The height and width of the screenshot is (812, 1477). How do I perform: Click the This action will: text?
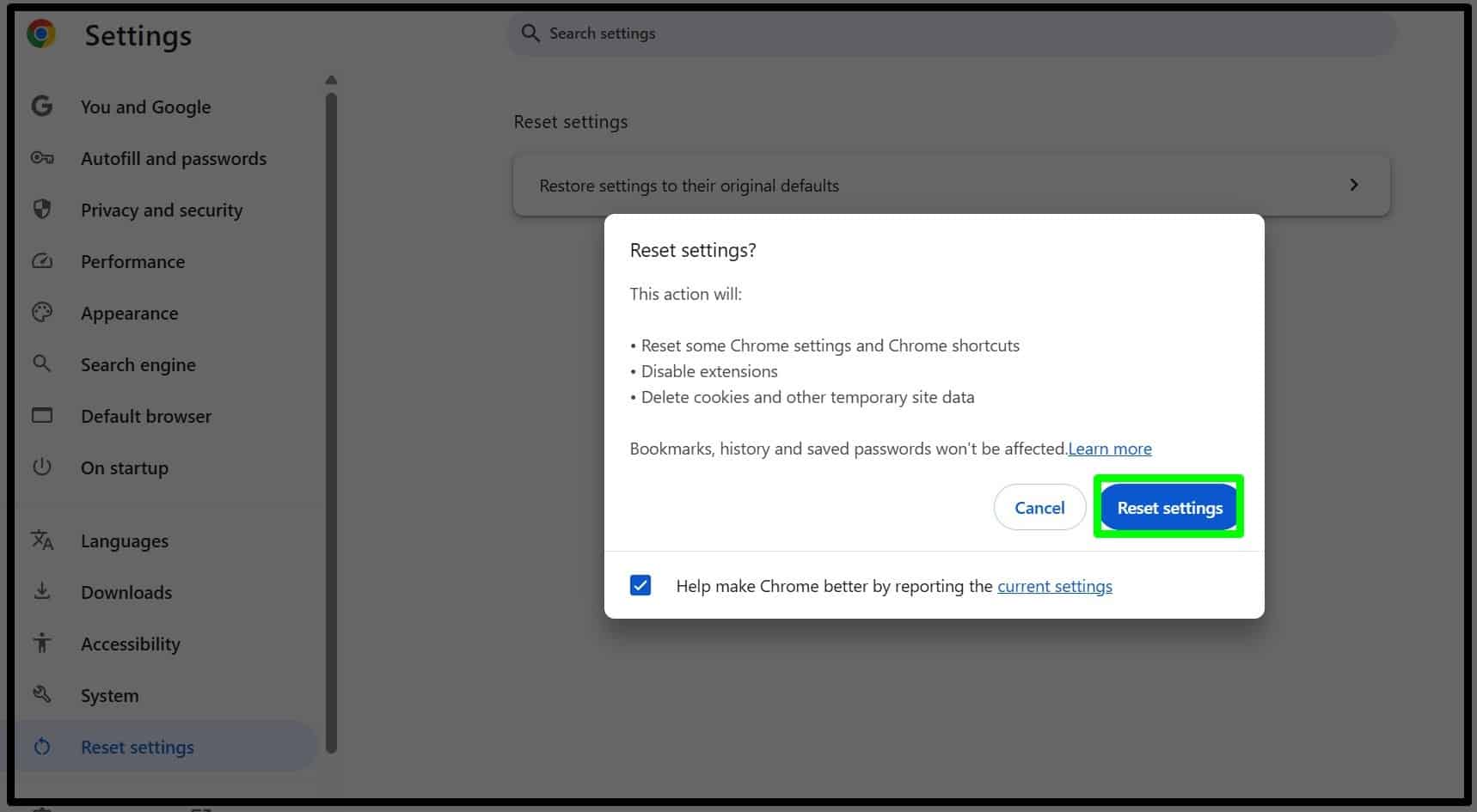685,294
